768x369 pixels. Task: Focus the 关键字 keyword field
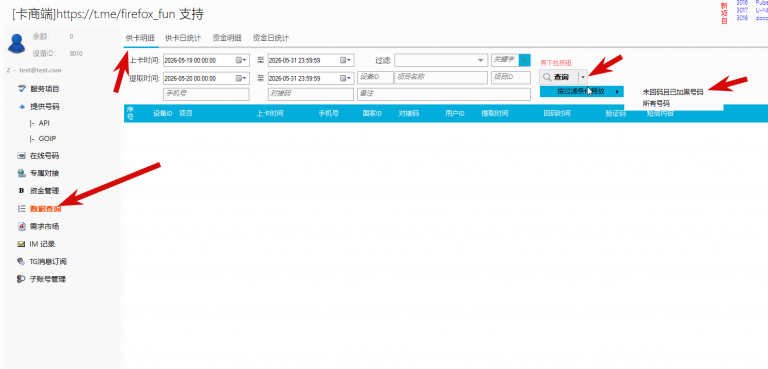click(505, 60)
